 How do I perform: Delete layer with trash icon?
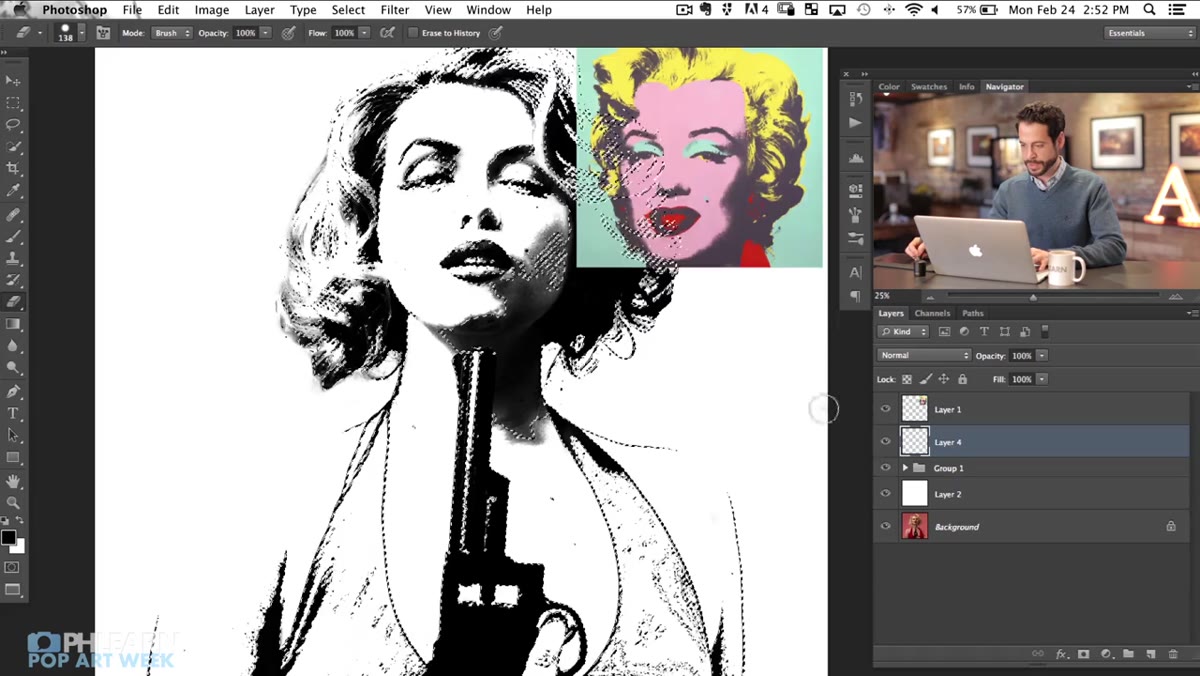pos(1173,654)
